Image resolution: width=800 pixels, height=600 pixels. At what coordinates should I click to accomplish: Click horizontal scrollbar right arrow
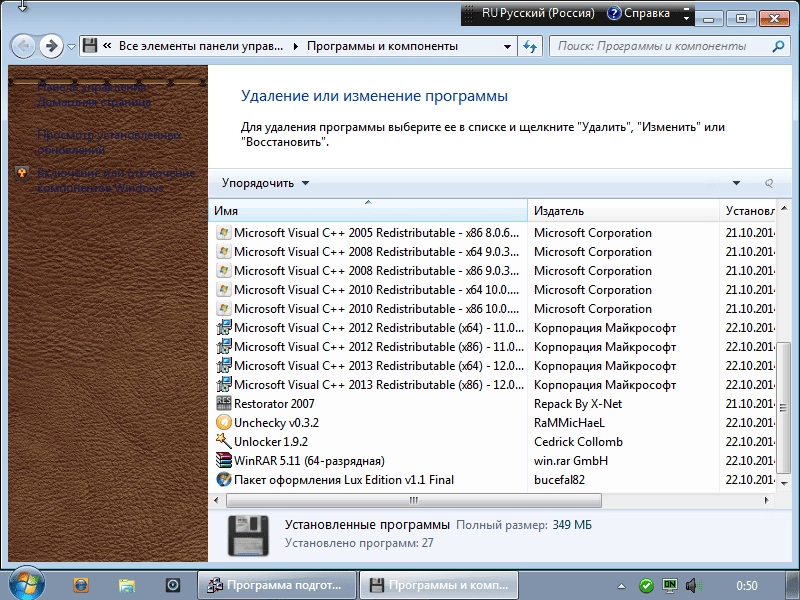click(x=767, y=501)
